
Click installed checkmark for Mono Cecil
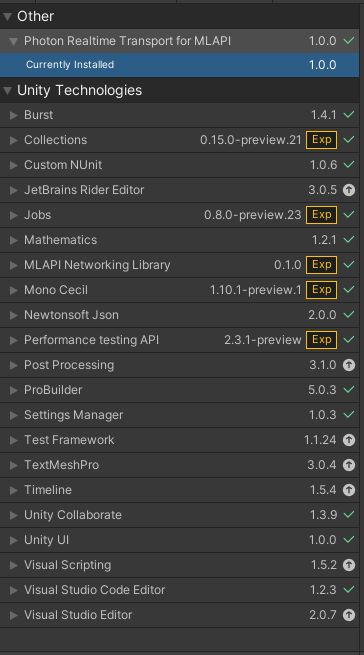pyautogui.click(x=349, y=289)
